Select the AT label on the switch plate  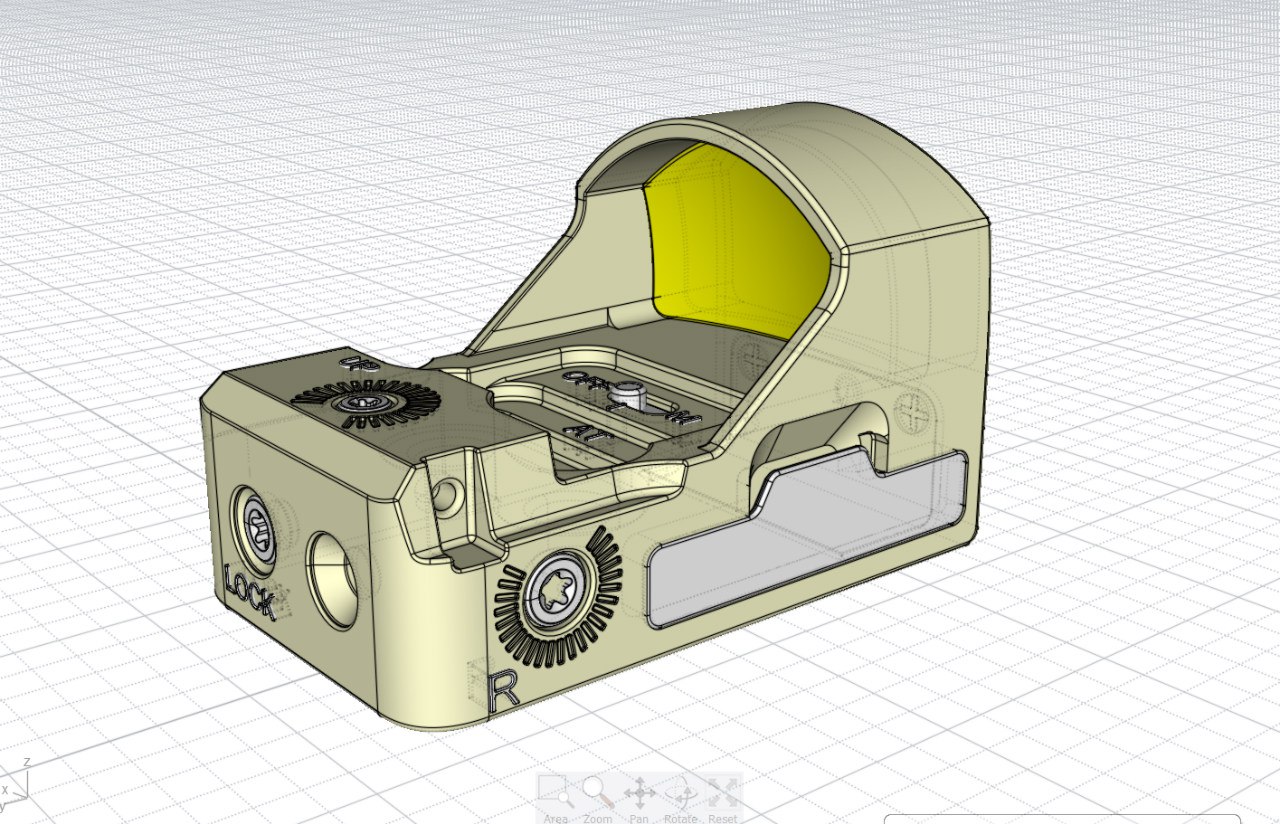click(586, 432)
